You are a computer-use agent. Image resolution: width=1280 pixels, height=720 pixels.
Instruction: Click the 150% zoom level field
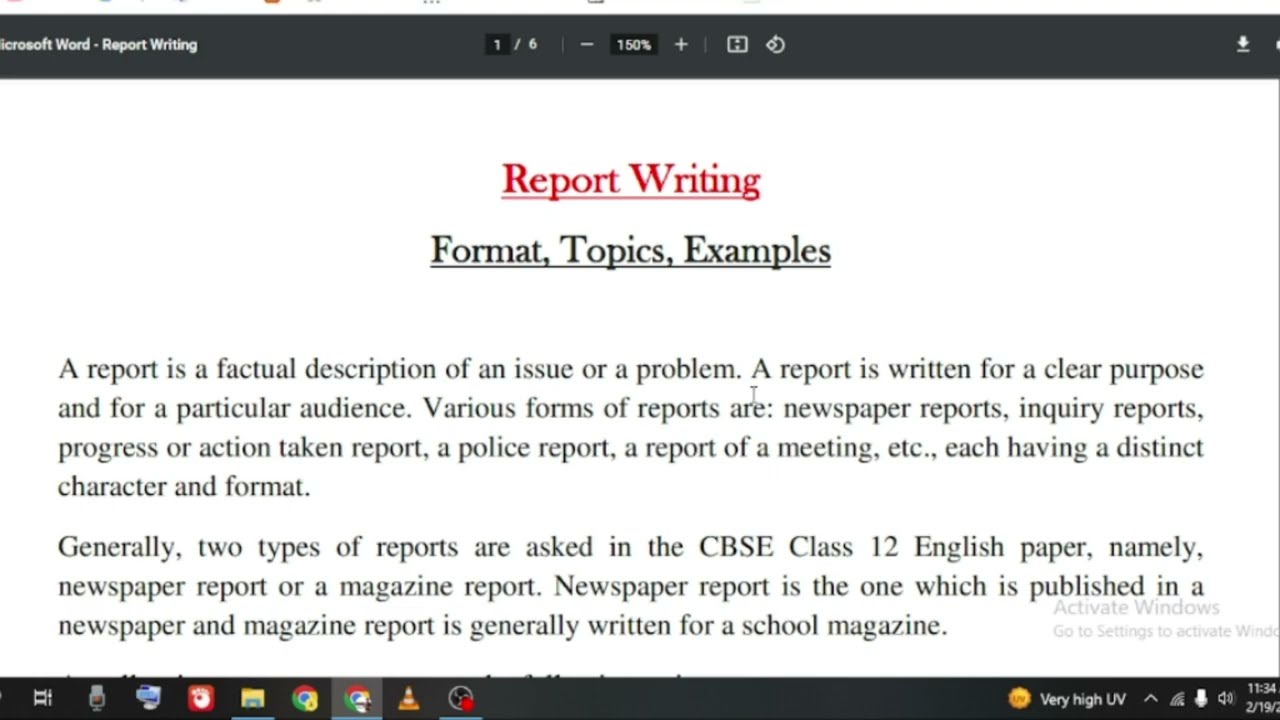point(633,44)
